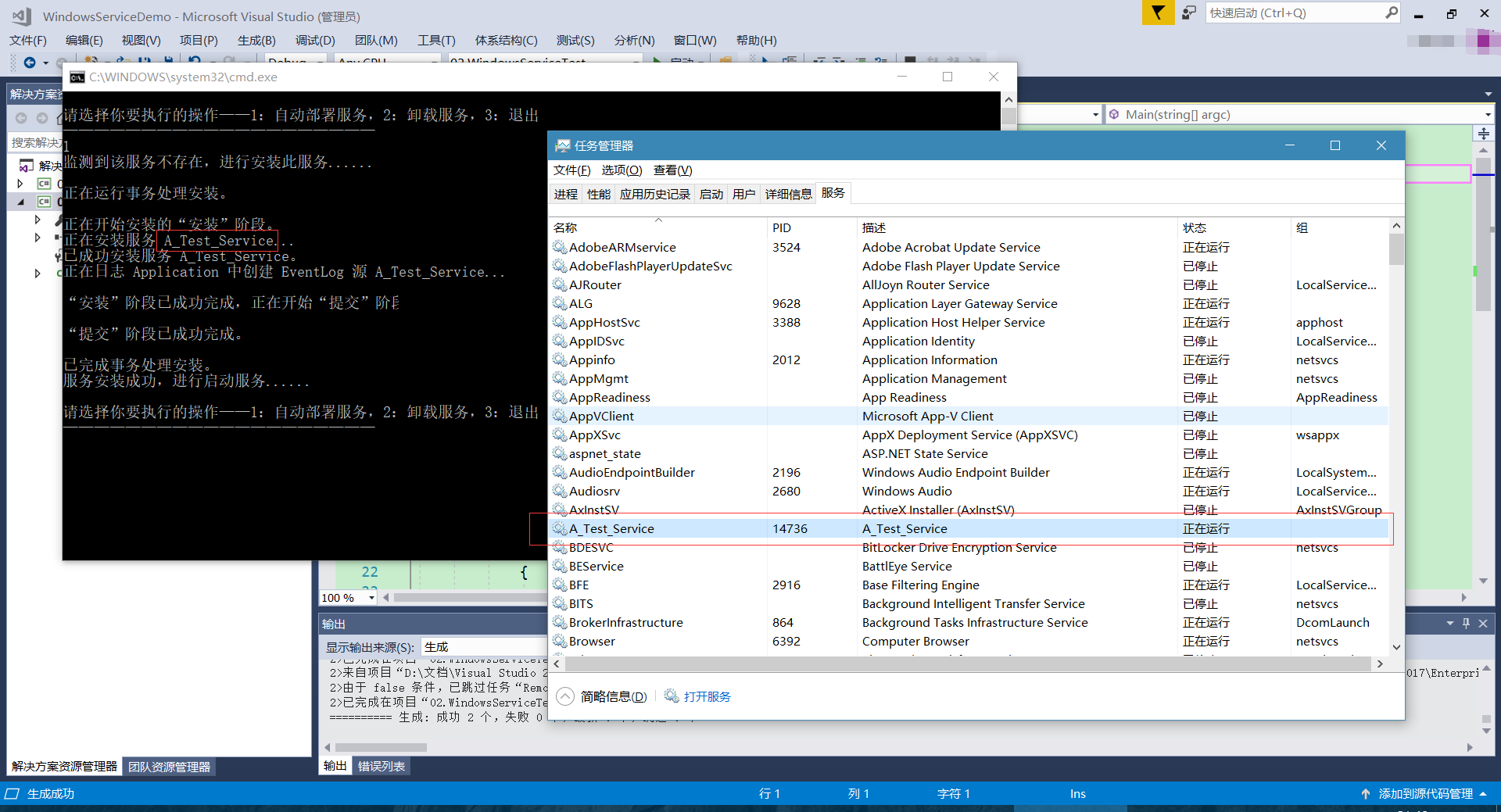Click the gear icon of A_Test_Service row
Image resolution: width=1501 pixels, height=812 pixels.
560,528
